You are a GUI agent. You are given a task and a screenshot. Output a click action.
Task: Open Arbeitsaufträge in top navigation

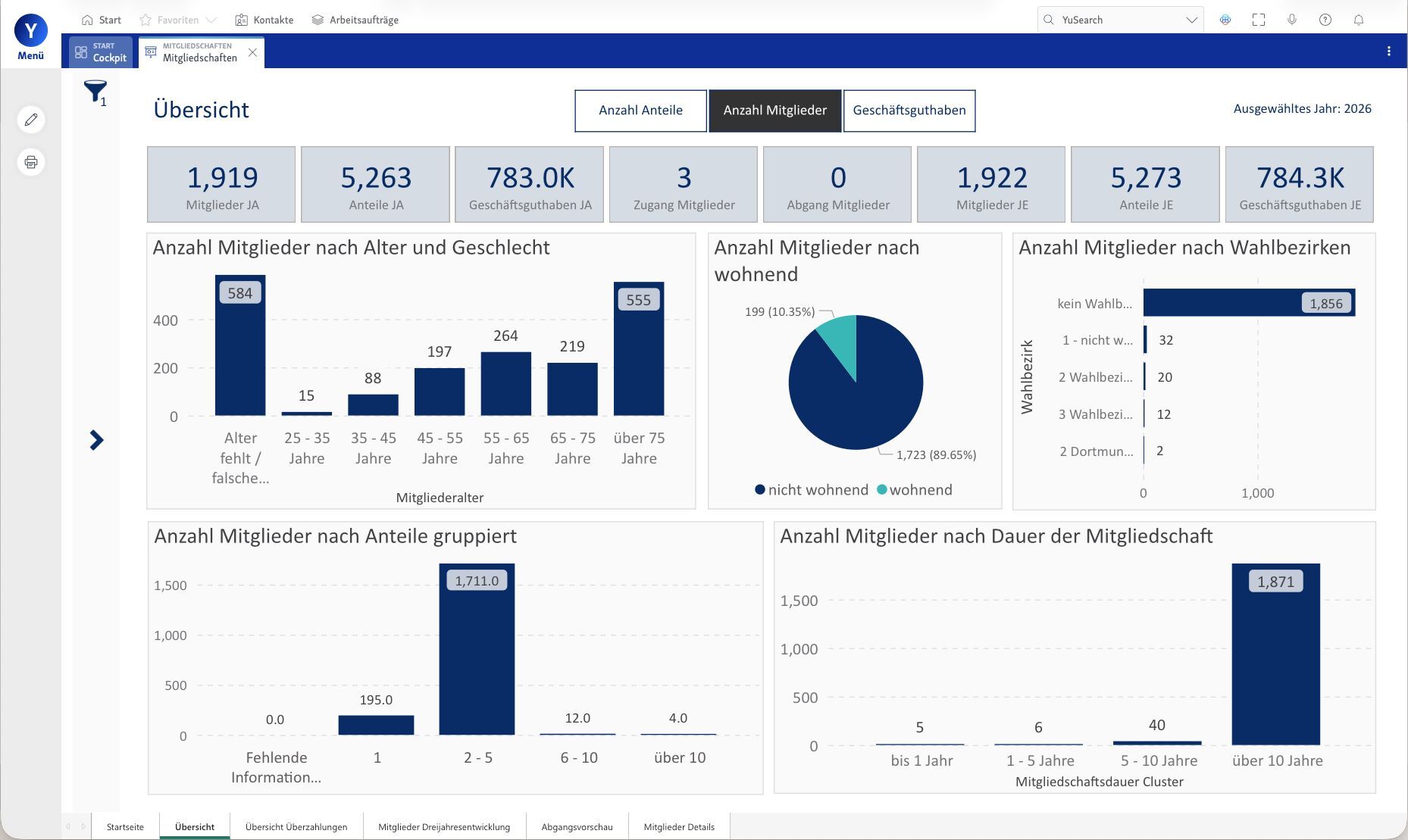pyautogui.click(x=355, y=20)
